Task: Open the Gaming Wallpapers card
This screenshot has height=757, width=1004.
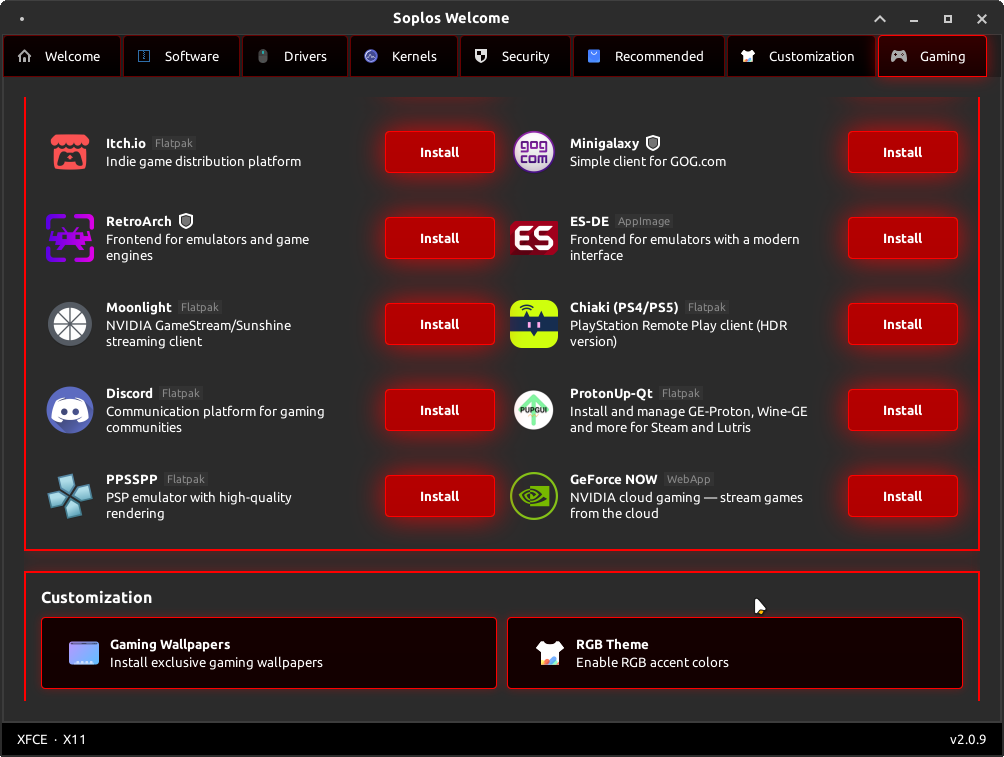Action: tap(269, 653)
